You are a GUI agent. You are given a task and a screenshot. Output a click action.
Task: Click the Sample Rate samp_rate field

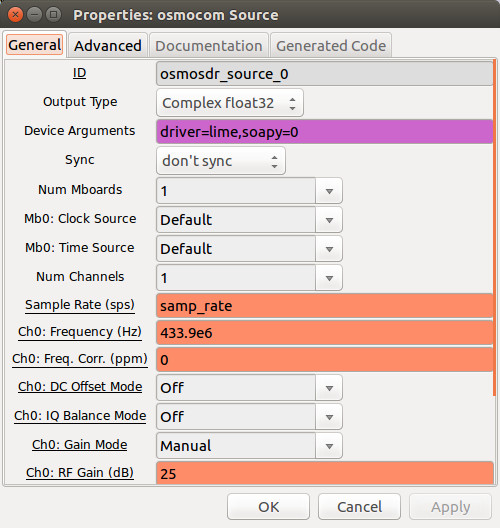click(x=325, y=306)
